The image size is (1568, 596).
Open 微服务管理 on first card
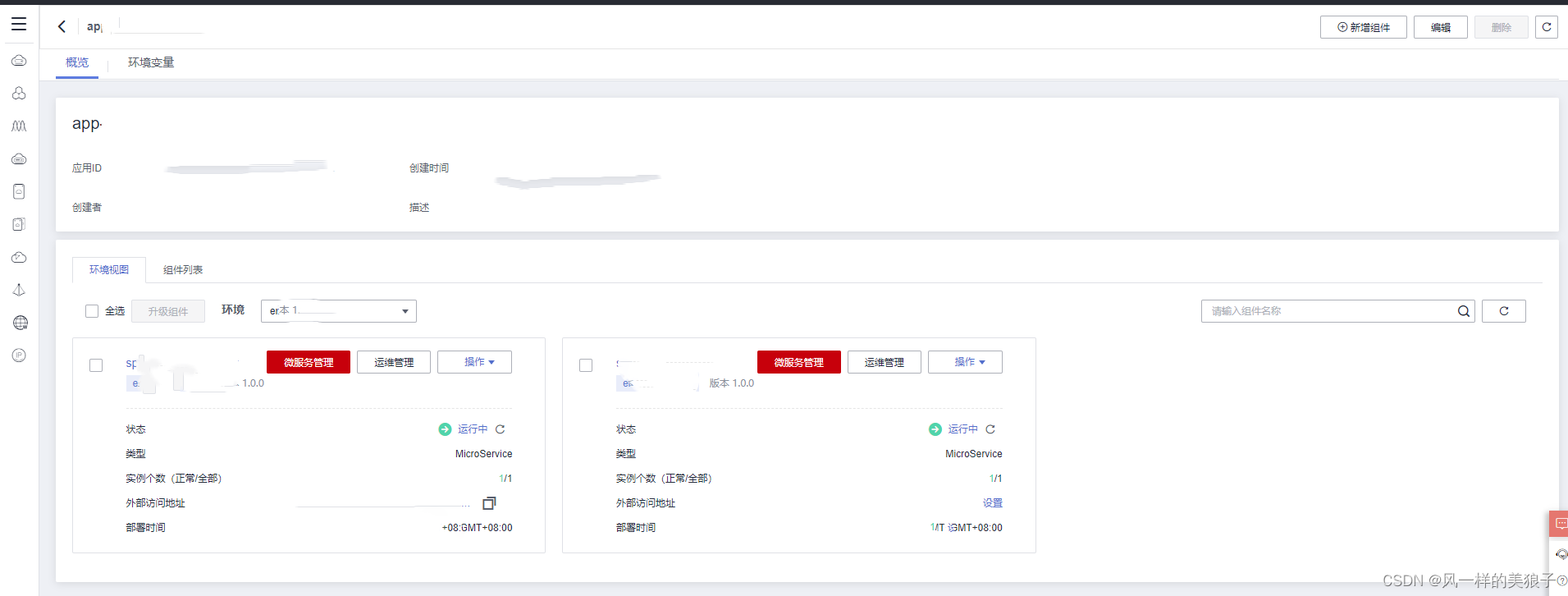click(309, 362)
